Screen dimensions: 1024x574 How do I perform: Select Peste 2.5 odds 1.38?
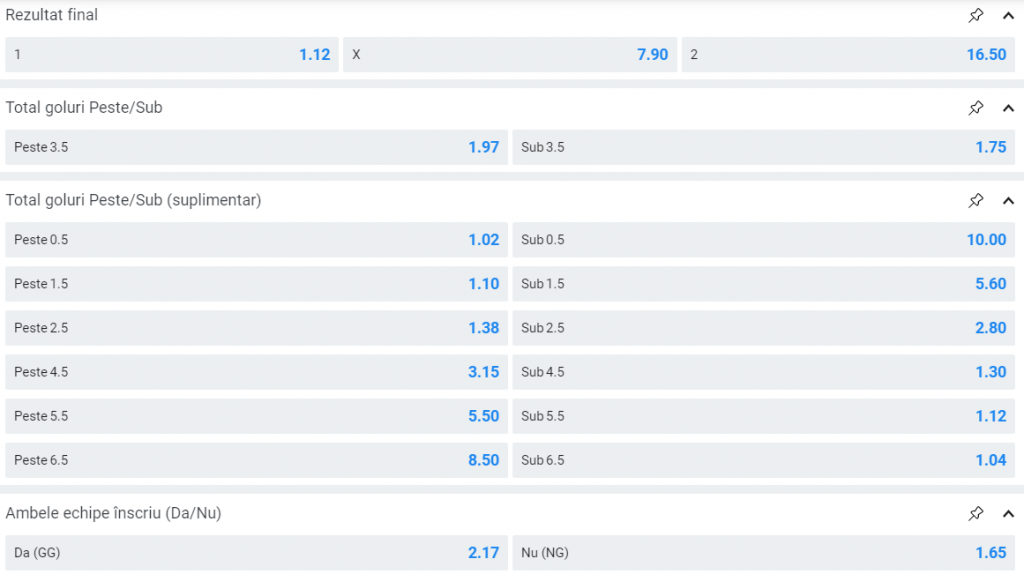[x=256, y=328]
